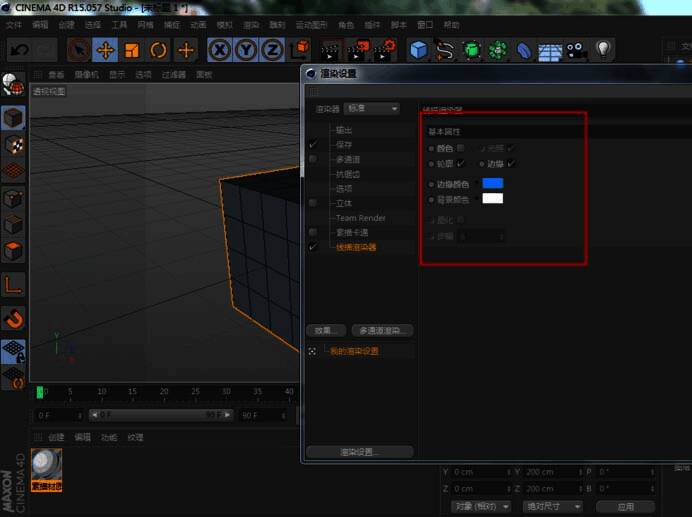Click the axis L-shaped icon
The image size is (692, 517).
click(x=13, y=285)
